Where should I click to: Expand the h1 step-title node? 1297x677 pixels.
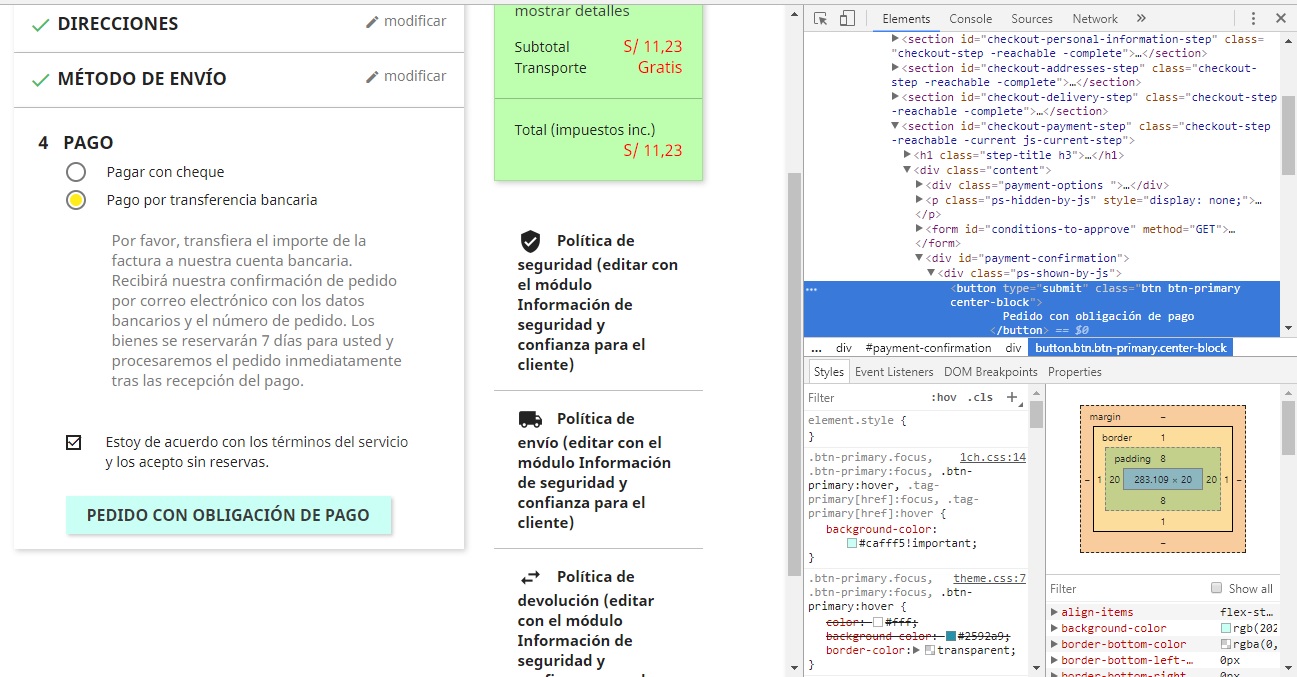(908, 155)
